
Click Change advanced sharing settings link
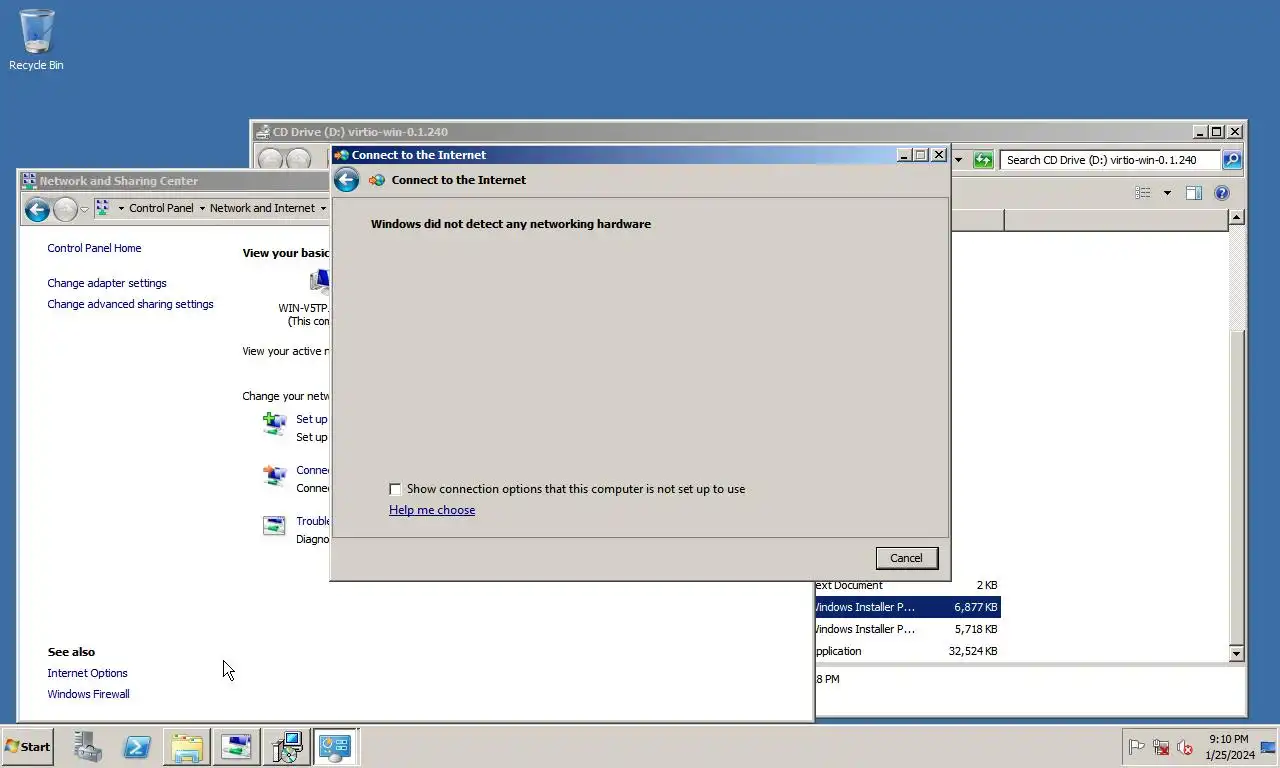(x=130, y=304)
